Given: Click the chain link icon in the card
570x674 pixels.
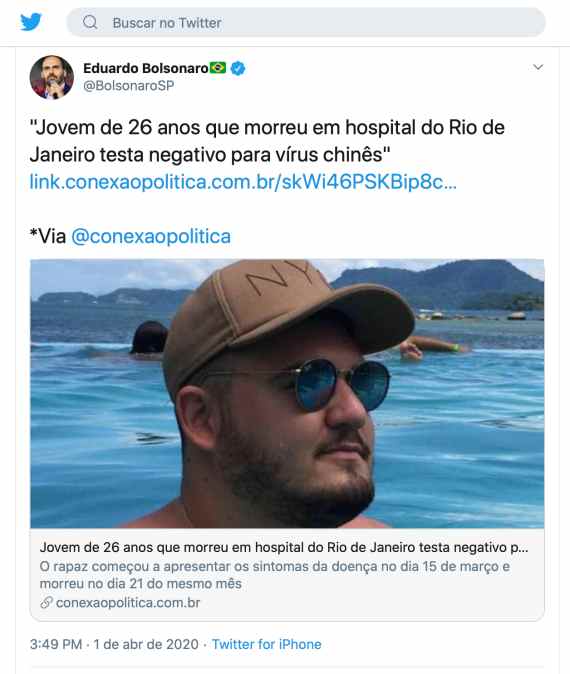Looking at the screenshot, I should [46, 603].
